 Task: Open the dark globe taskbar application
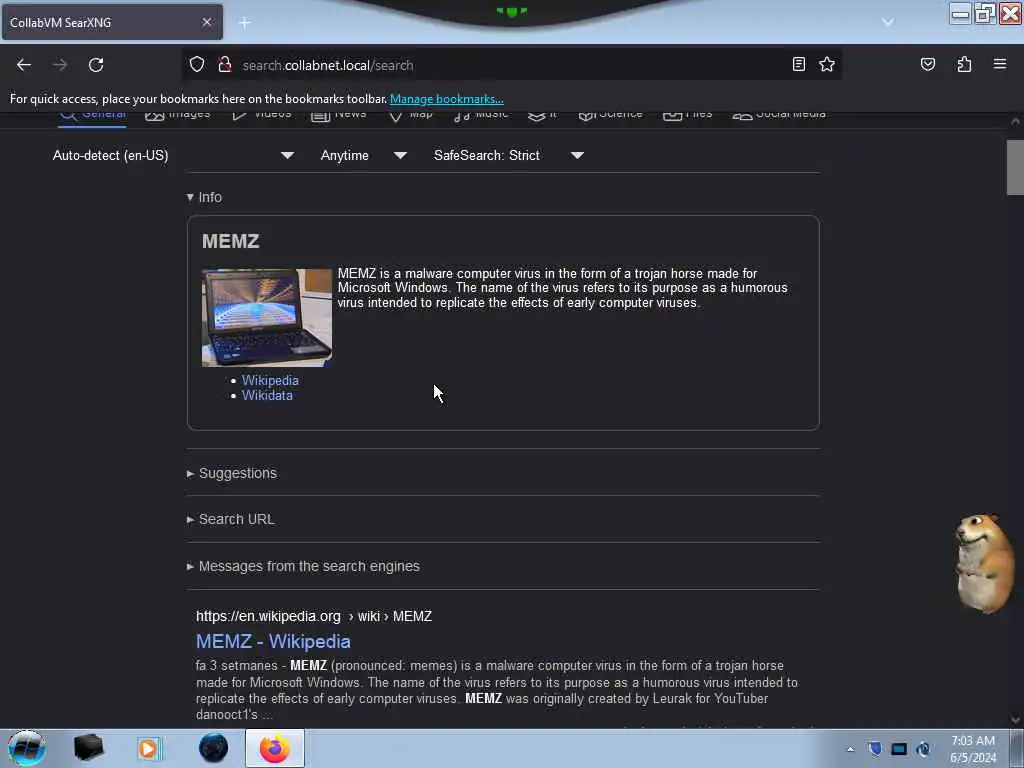(213, 748)
